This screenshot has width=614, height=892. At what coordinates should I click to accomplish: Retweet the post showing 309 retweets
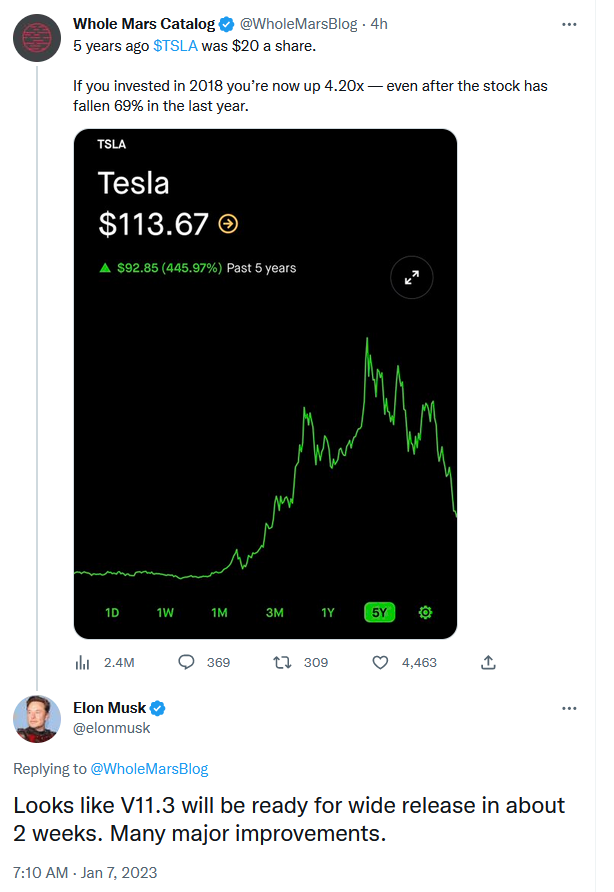[282, 662]
